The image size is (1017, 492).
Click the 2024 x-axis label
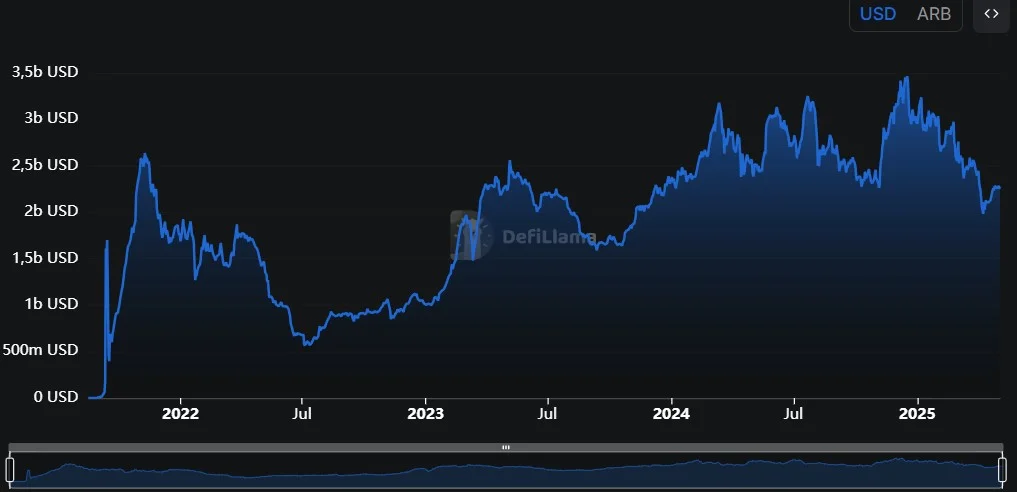(672, 413)
